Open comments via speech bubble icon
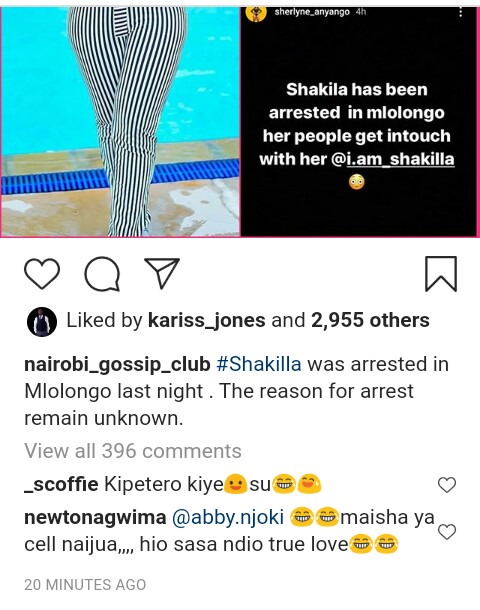This screenshot has height=610, width=480. click(102, 274)
